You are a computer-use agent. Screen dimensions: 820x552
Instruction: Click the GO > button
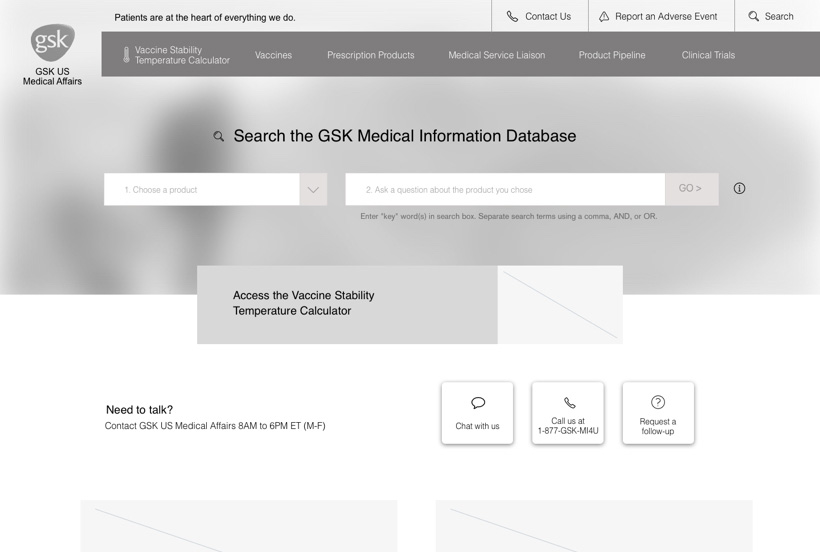pyautogui.click(x=691, y=189)
